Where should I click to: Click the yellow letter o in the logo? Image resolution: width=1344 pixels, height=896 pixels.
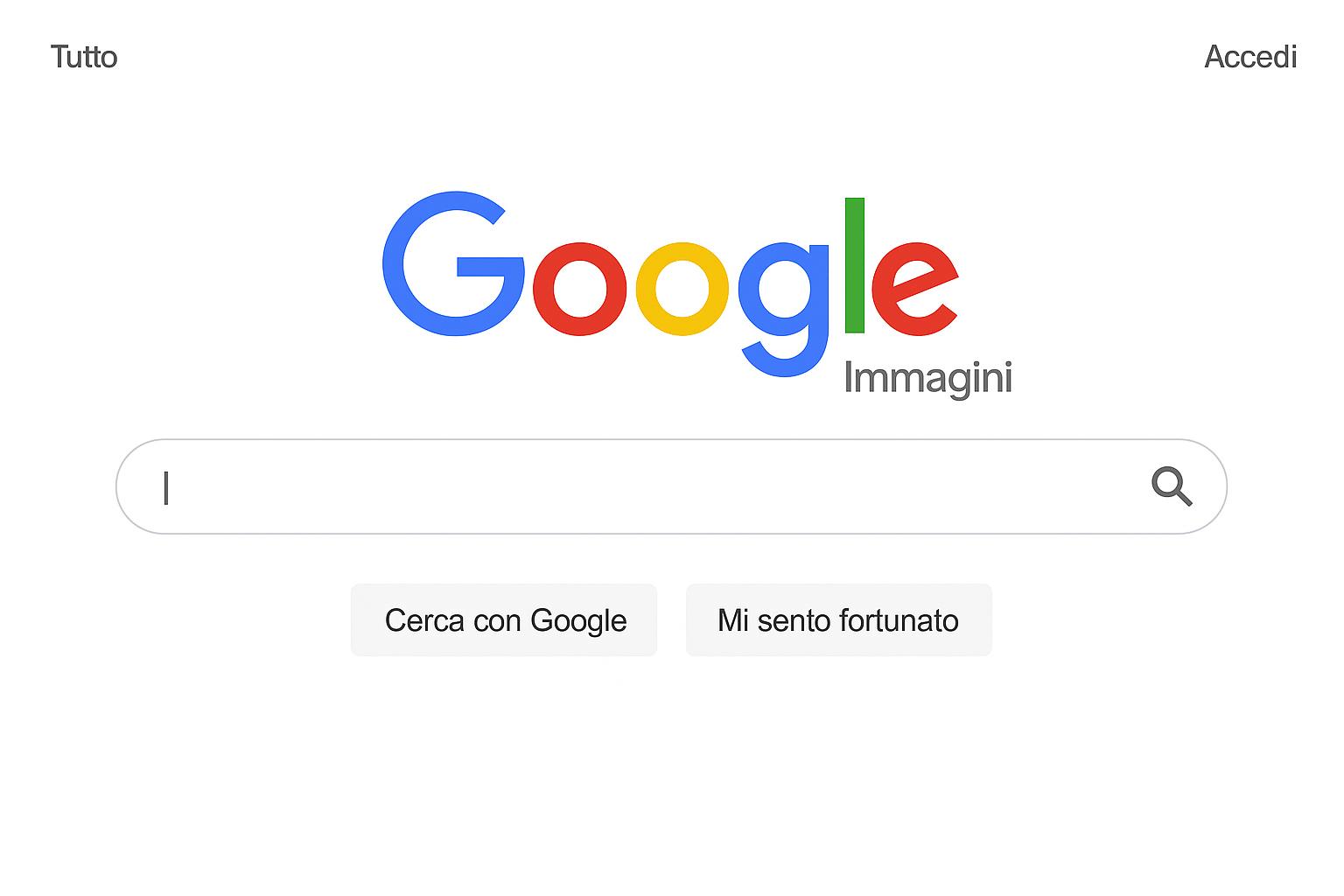[x=682, y=289]
